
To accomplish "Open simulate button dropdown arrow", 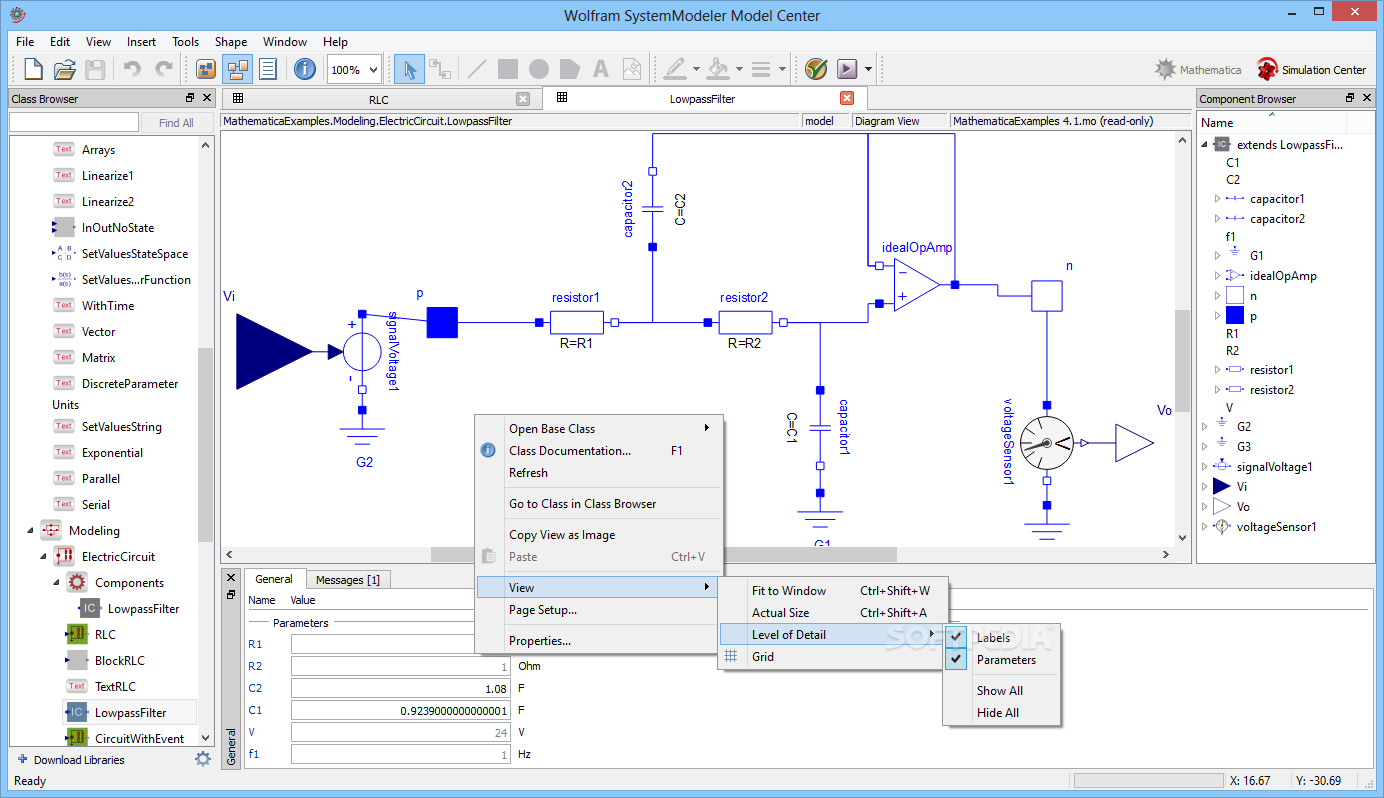I will tap(868, 70).
